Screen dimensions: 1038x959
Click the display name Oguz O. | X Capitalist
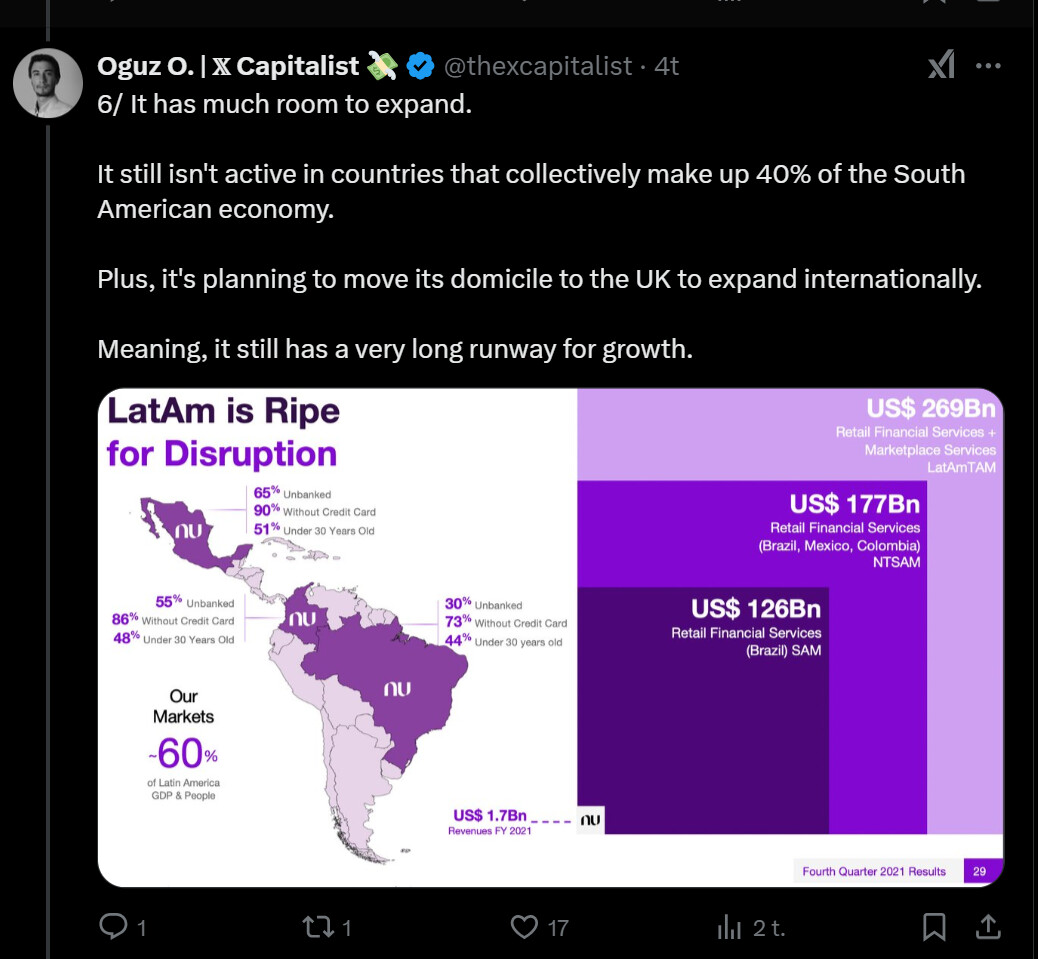228,66
